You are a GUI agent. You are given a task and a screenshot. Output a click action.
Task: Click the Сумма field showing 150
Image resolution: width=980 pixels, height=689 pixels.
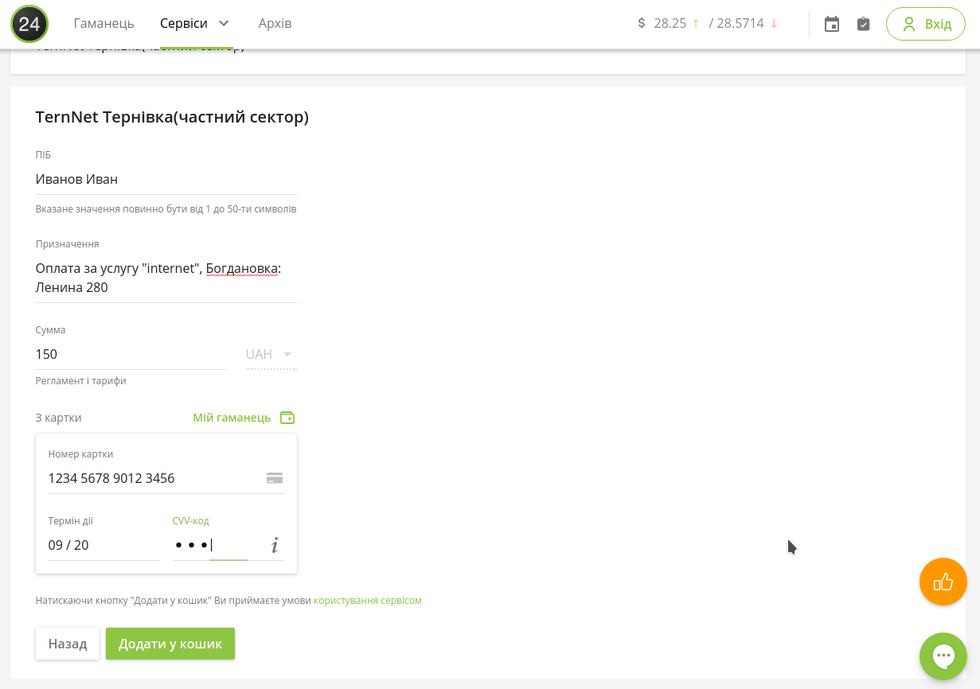pos(131,355)
